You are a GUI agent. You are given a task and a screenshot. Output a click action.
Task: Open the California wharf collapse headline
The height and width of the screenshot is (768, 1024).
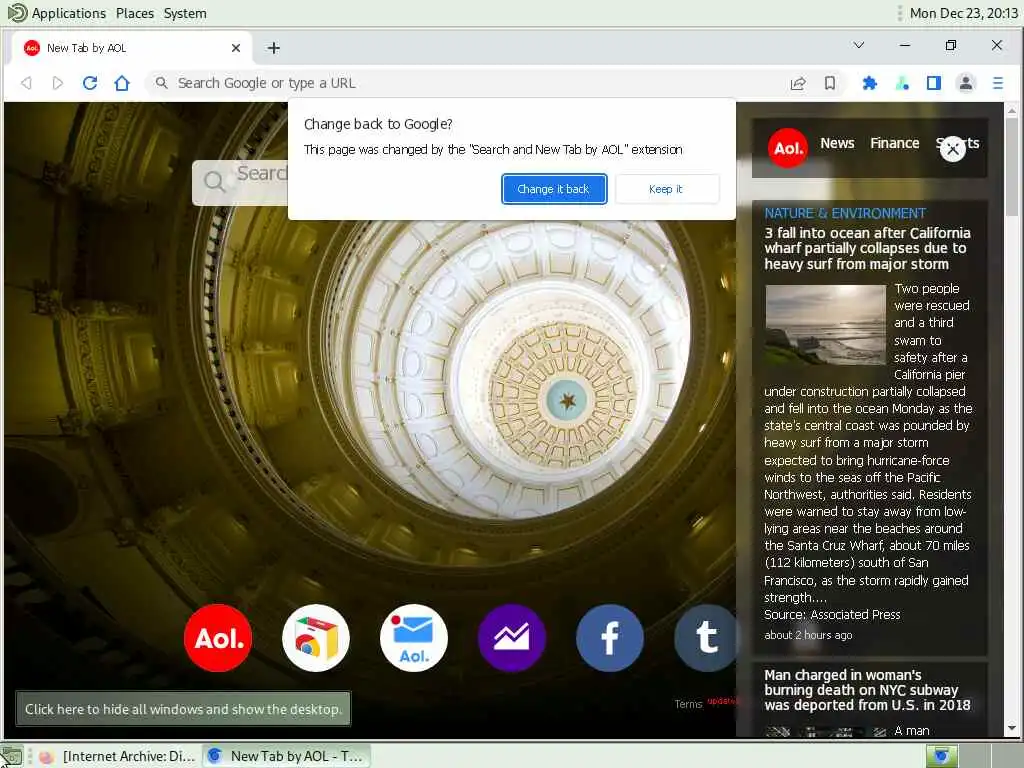click(867, 248)
